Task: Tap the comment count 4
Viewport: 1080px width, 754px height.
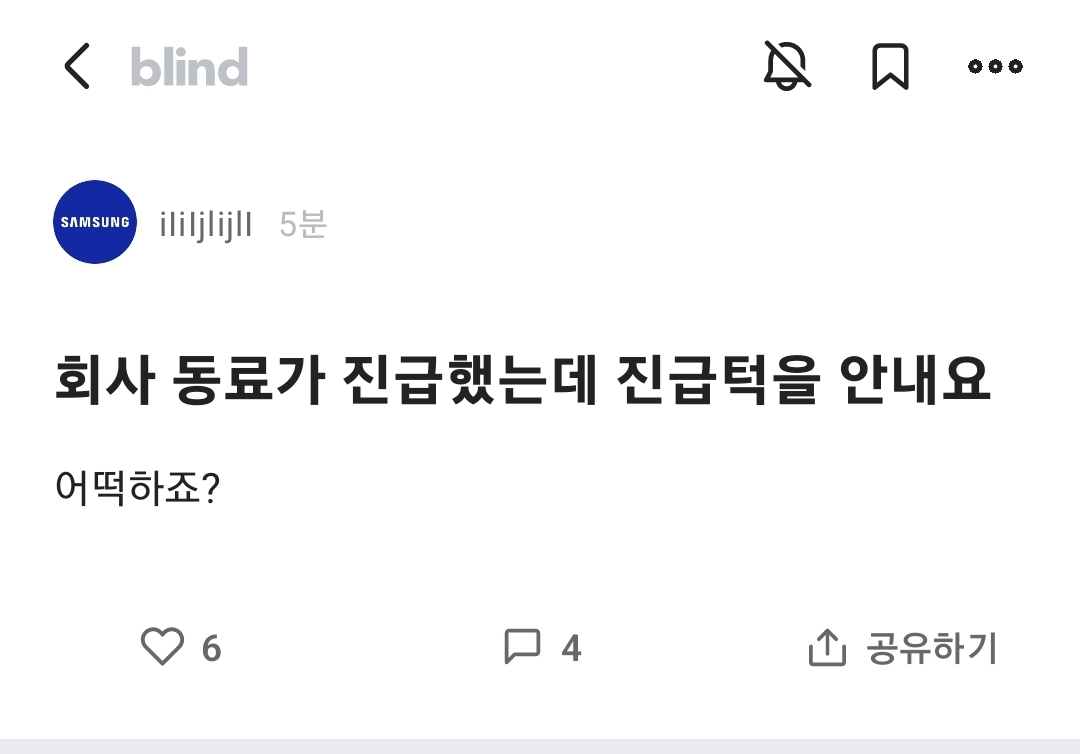Action: coord(571,649)
